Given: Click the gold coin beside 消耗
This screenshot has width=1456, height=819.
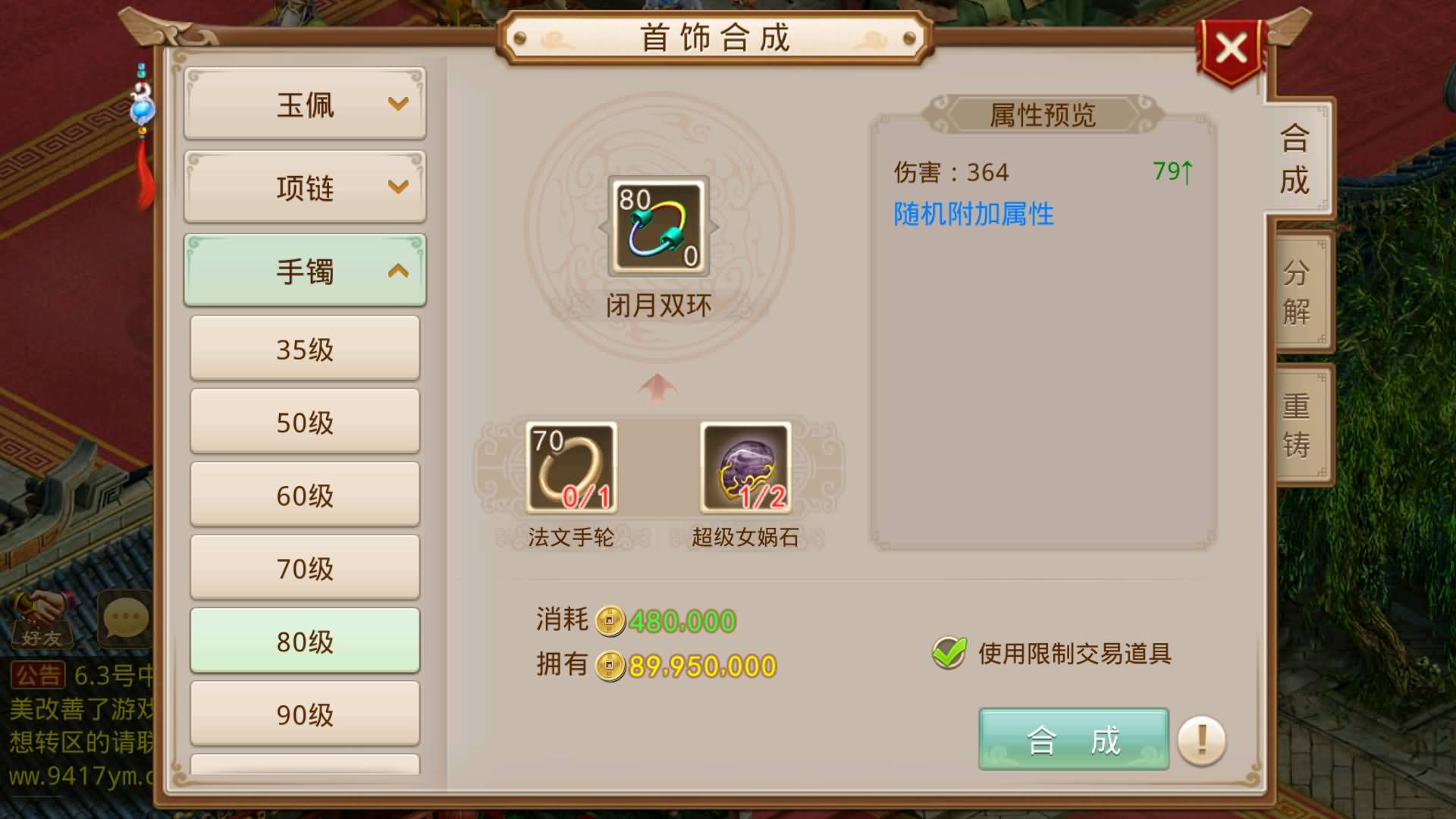Looking at the screenshot, I should (x=610, y=621).
